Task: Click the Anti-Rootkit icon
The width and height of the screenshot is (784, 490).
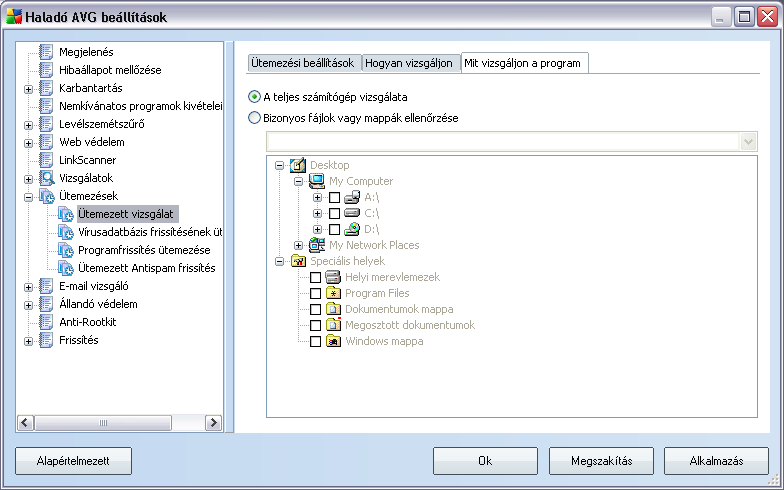Action: pos(46,322)
